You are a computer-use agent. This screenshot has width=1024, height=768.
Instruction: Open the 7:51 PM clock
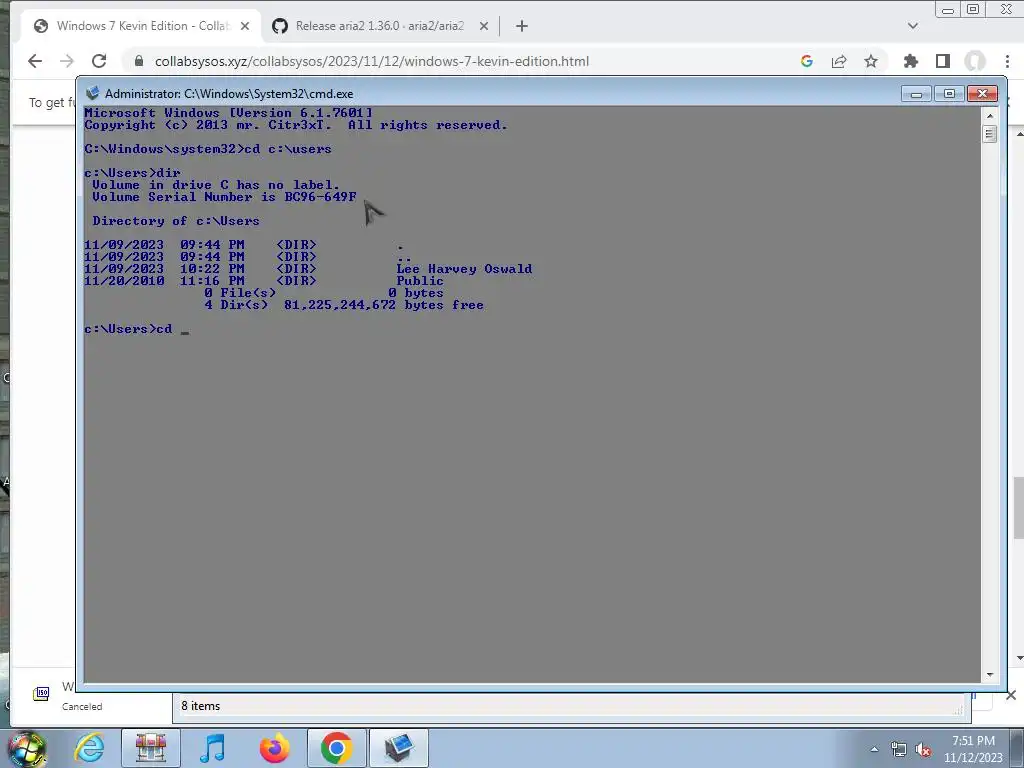tap(973, 748)
